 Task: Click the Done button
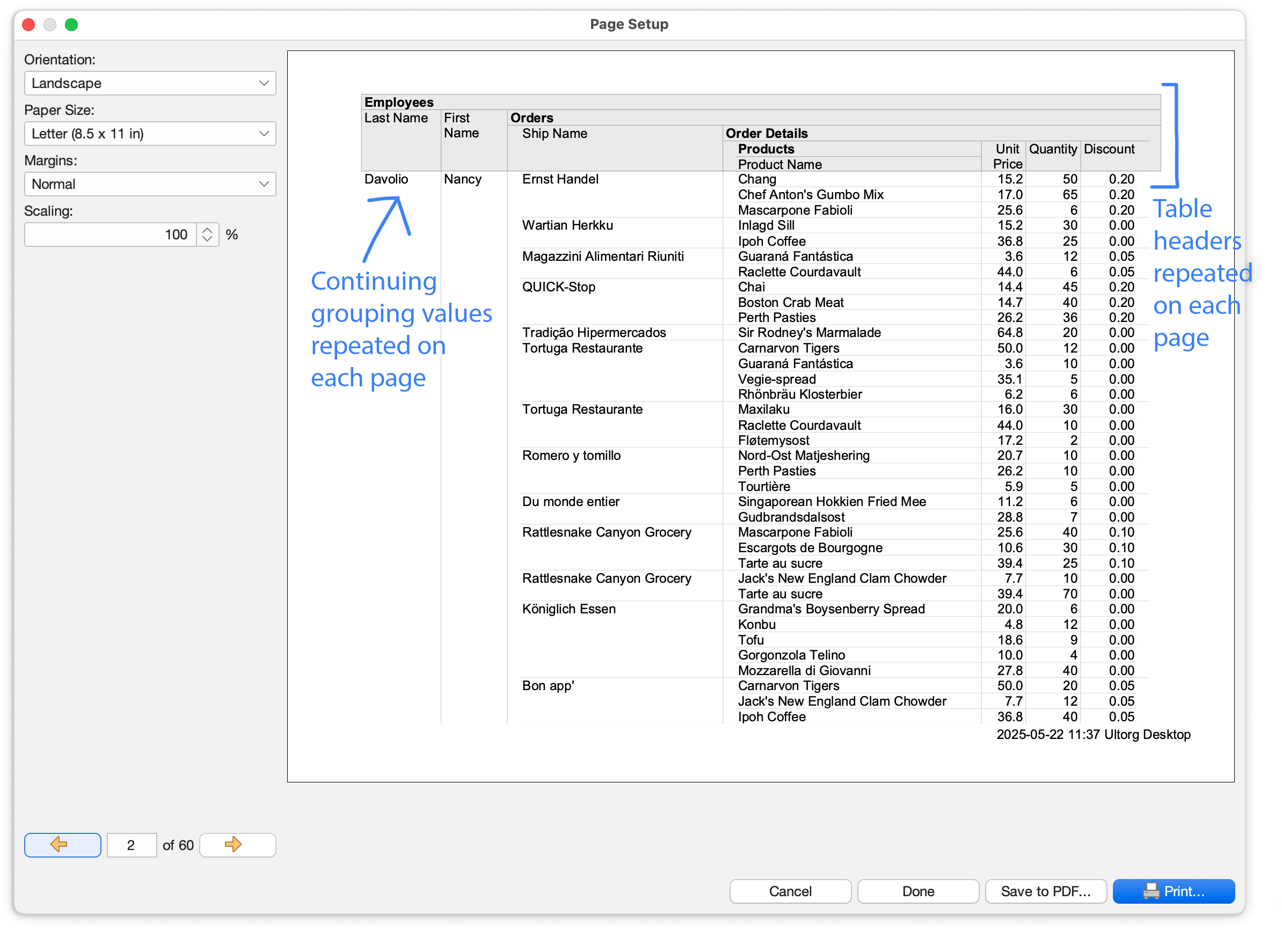click(x=918, y=891)
